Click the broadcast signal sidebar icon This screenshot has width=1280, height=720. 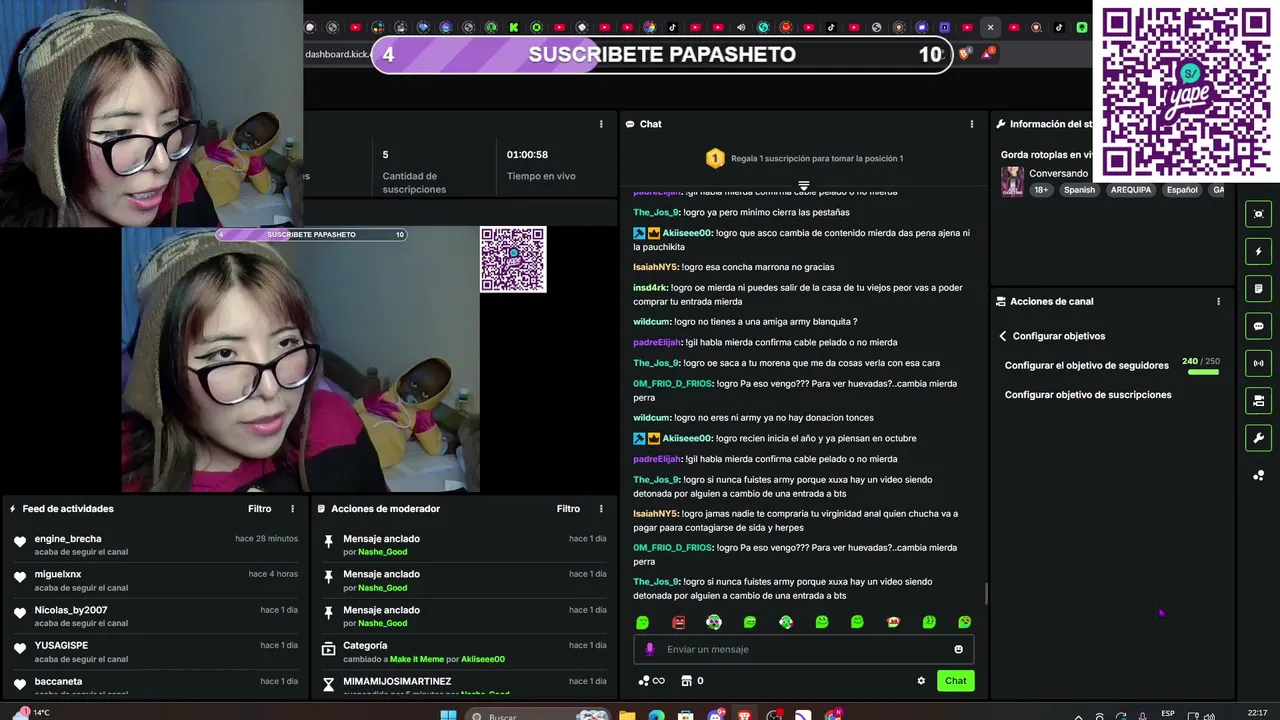[1258, 363]
